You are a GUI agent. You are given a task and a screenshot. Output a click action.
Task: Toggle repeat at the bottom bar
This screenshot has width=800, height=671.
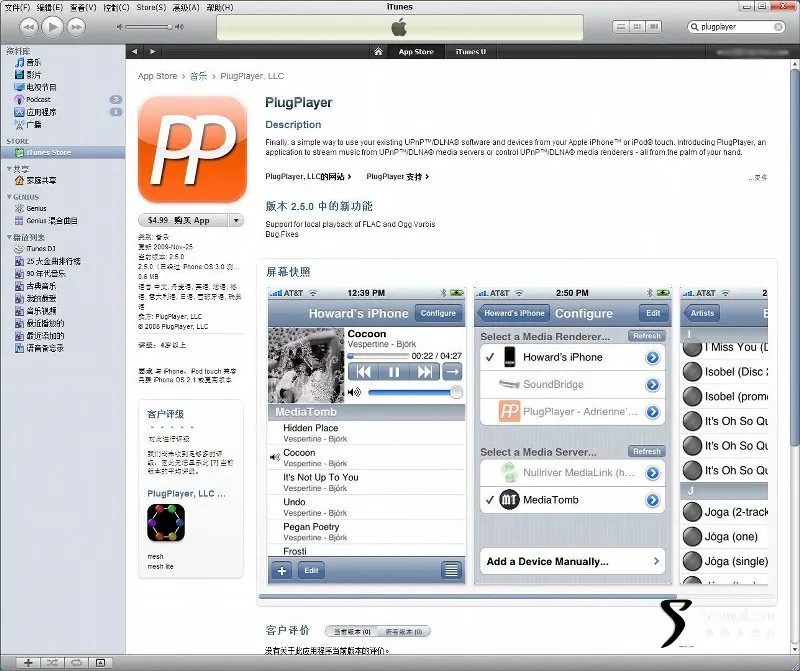click(x=77, y=663)
